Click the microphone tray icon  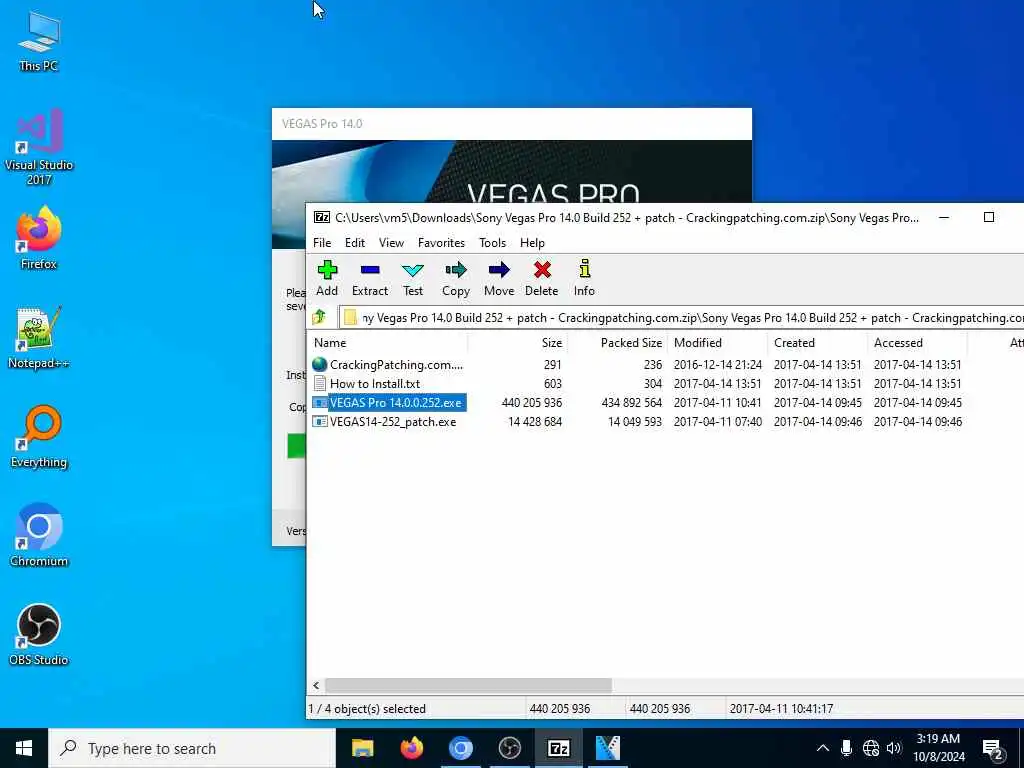(846, 748)
